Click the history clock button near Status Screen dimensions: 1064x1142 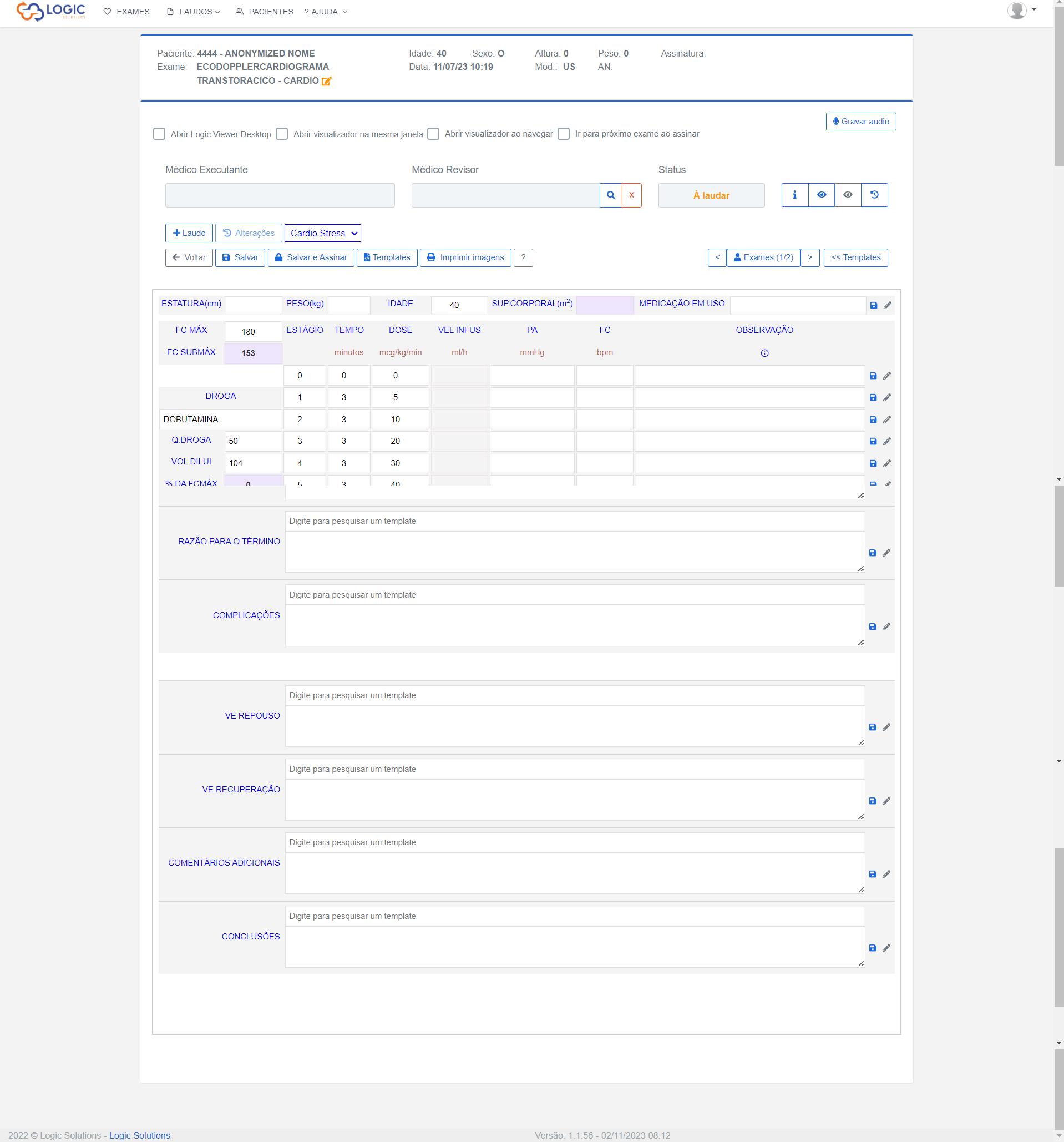874,195
